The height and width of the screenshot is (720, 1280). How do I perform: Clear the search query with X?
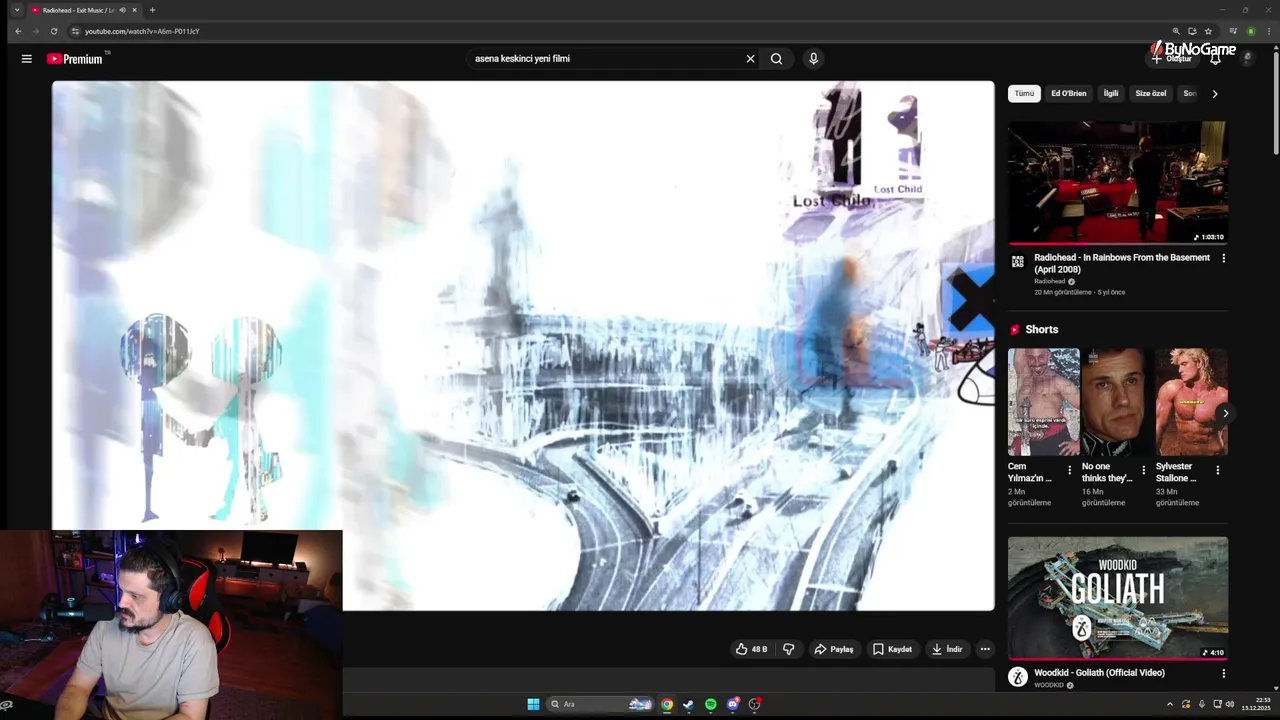pyautogui.click(x=750, y=59)
